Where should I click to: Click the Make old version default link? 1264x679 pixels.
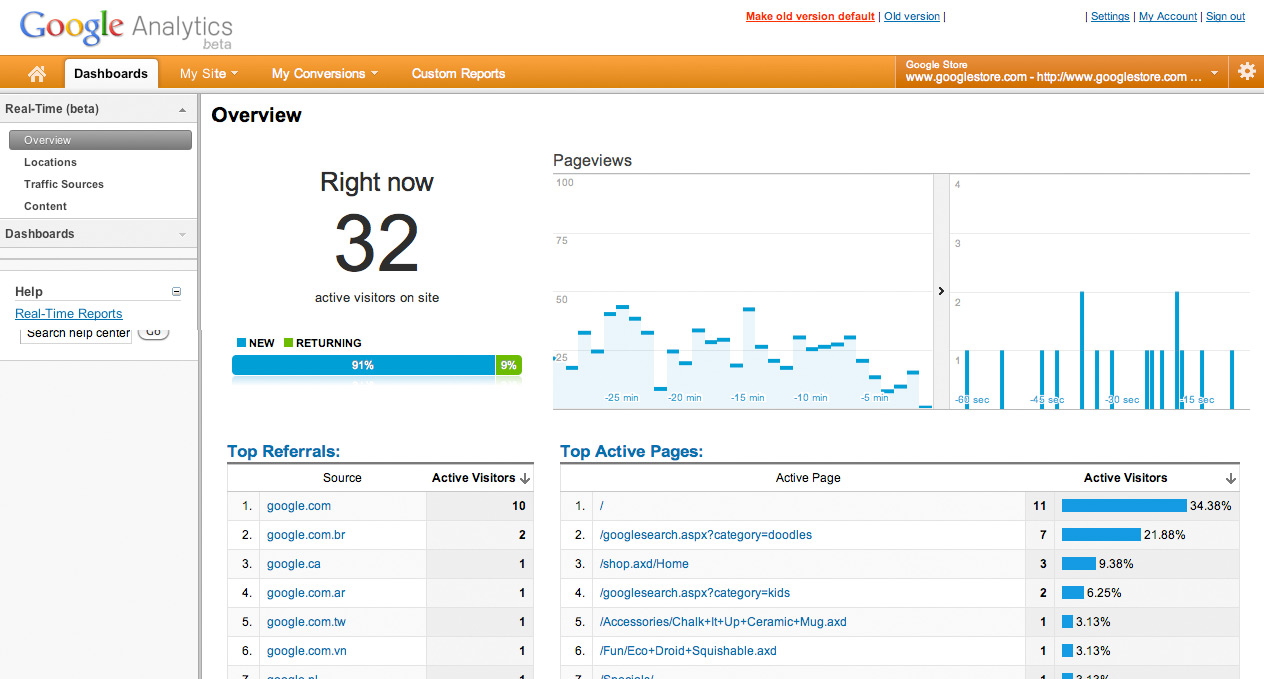(x=810, y=16)
